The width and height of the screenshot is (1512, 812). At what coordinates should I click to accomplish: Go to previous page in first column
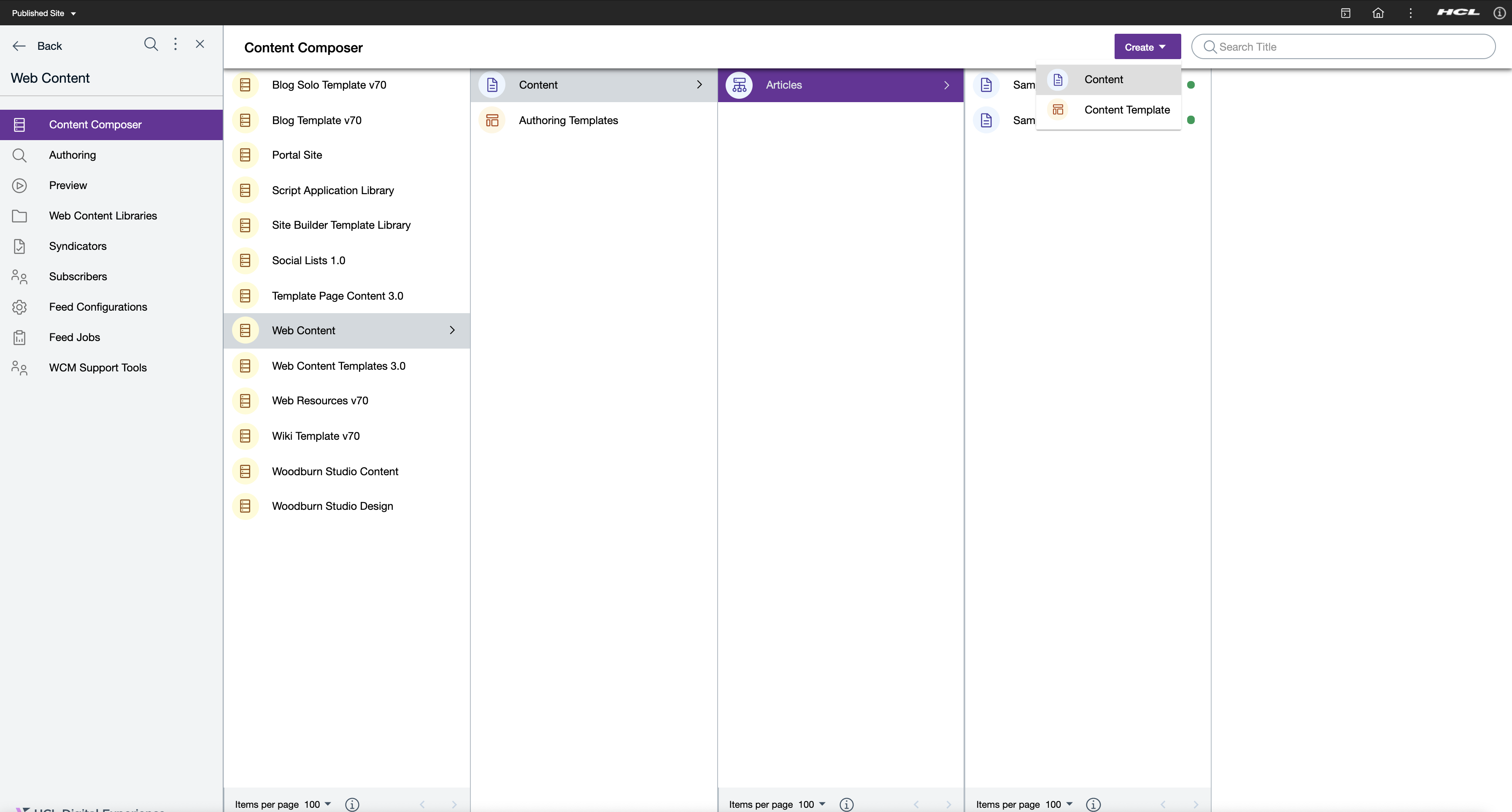coord(422,804)
